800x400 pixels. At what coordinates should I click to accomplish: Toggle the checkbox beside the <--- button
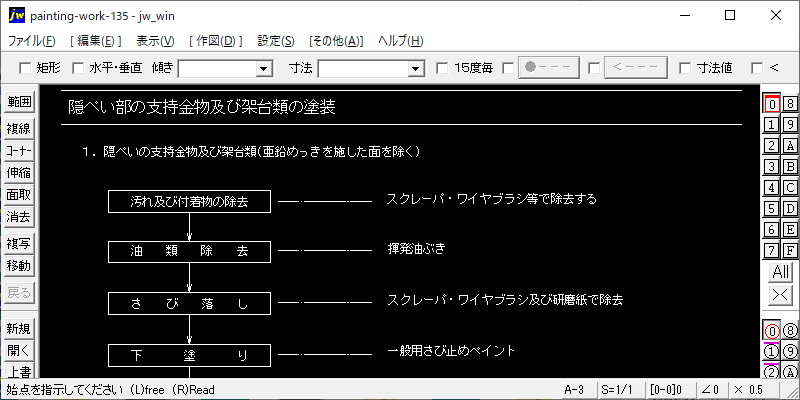[x=594, y=68]
